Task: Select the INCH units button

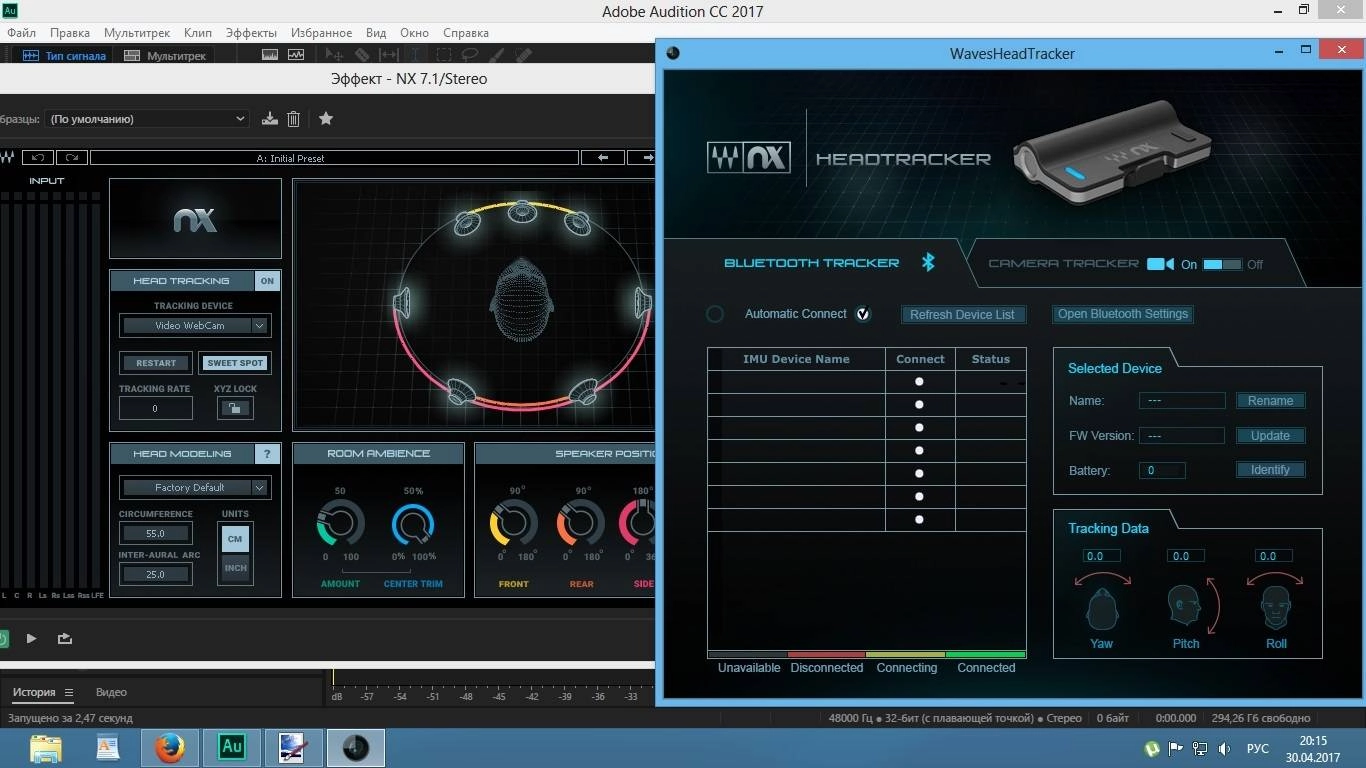Action: coord(235,568)
